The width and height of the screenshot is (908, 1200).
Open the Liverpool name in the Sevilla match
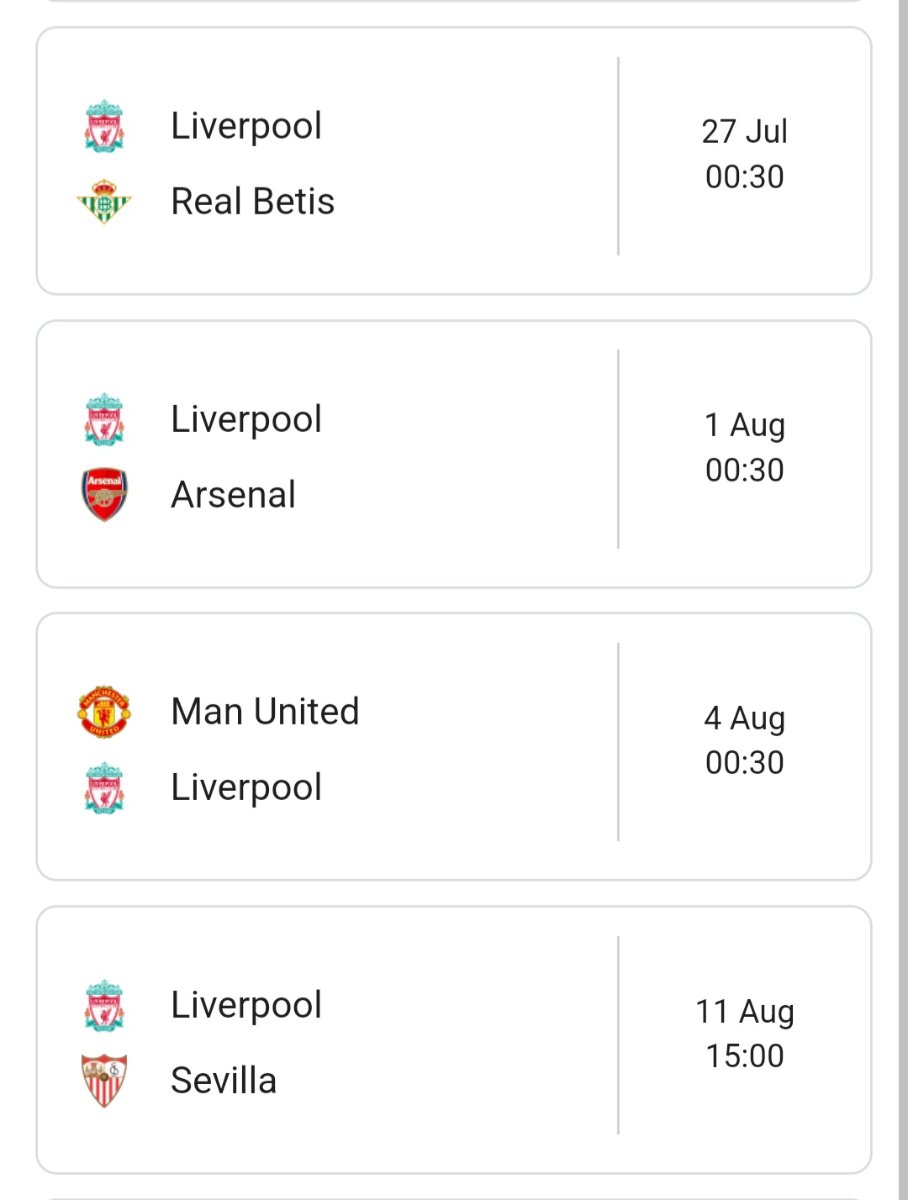click(247, 1006)
